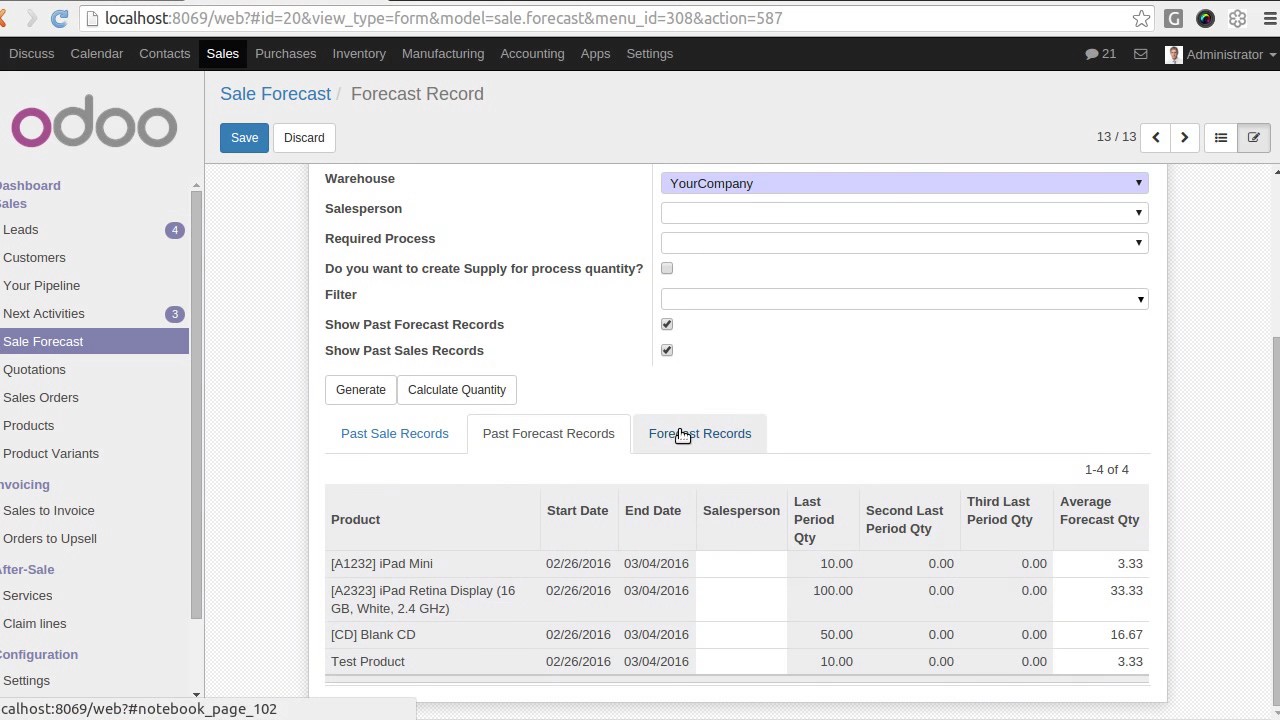1280x720 pixels.
Task: Open the Required Process dropdown
Action: coord(904,243)
